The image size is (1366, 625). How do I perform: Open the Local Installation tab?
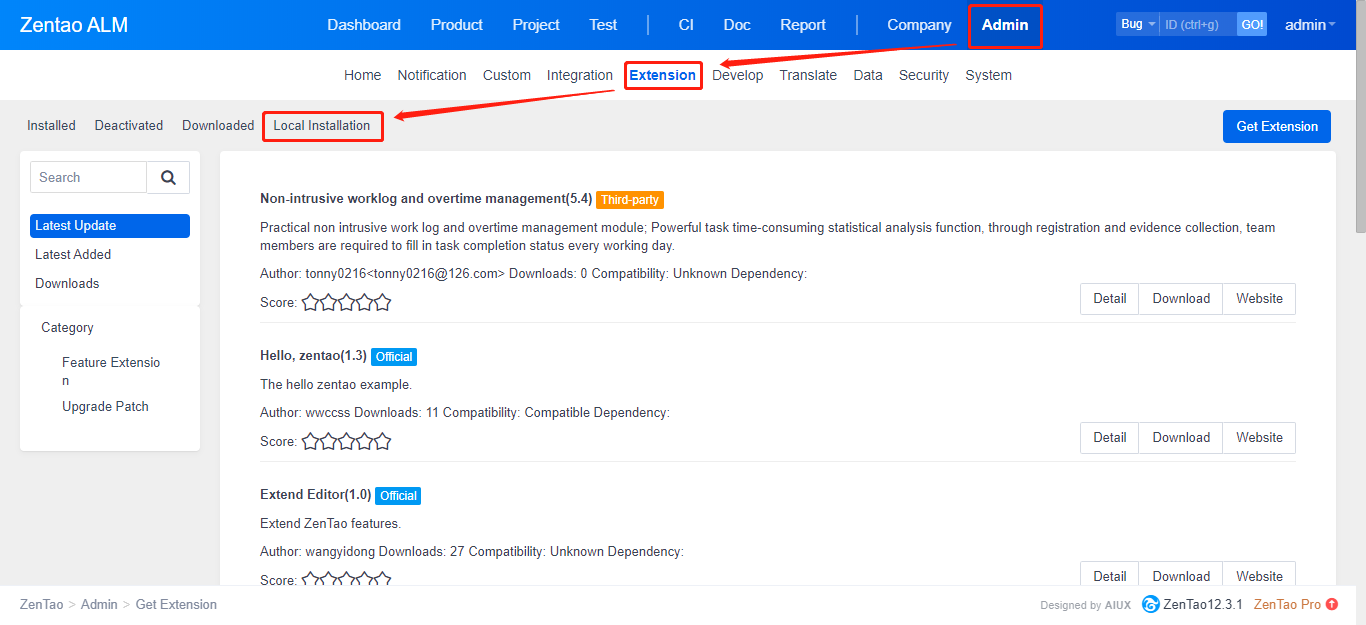click(x=322, y=126)
